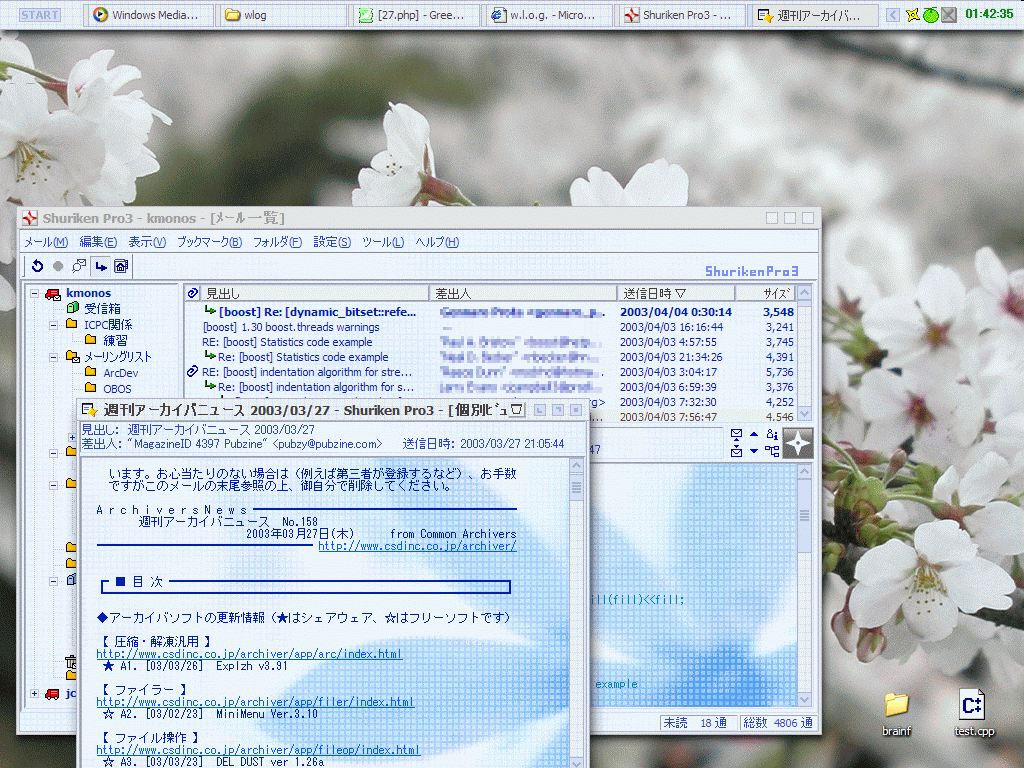Open the test.cpp file desktop icon
Viewport: 1024px width, 768px height.
pos(973,712)
